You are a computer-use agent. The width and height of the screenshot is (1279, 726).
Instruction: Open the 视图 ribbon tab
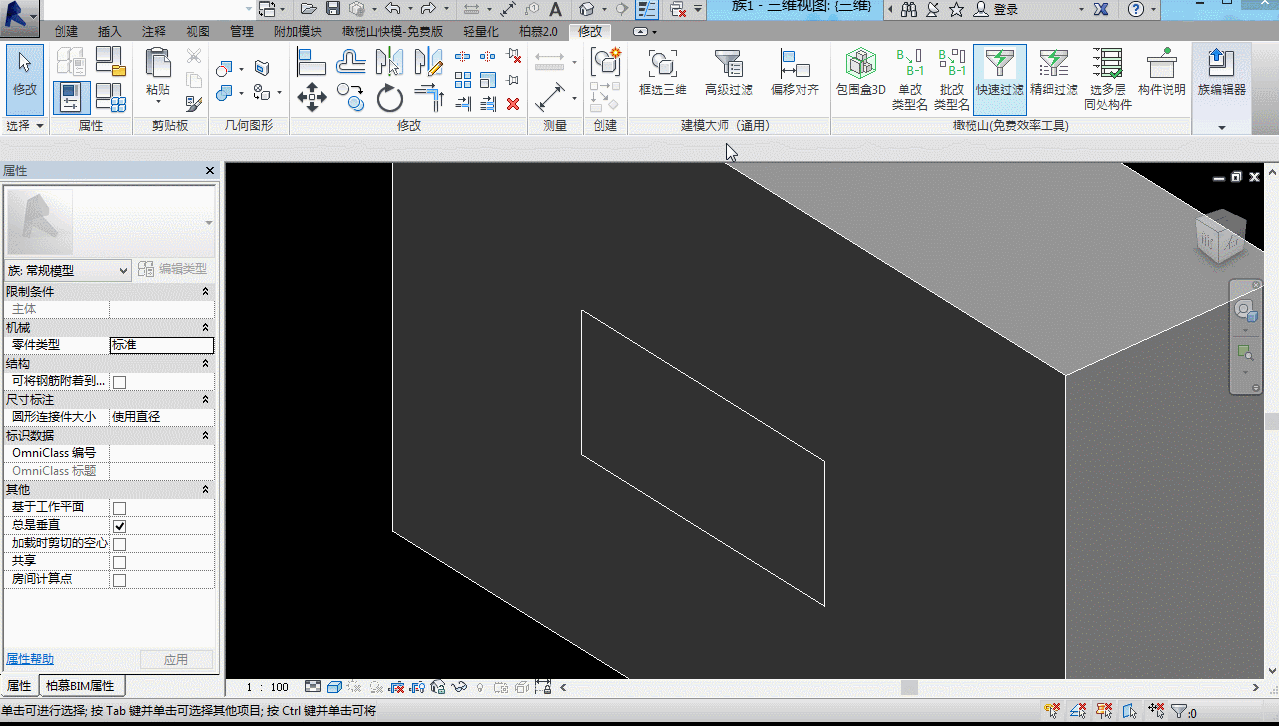pos(198,32)
